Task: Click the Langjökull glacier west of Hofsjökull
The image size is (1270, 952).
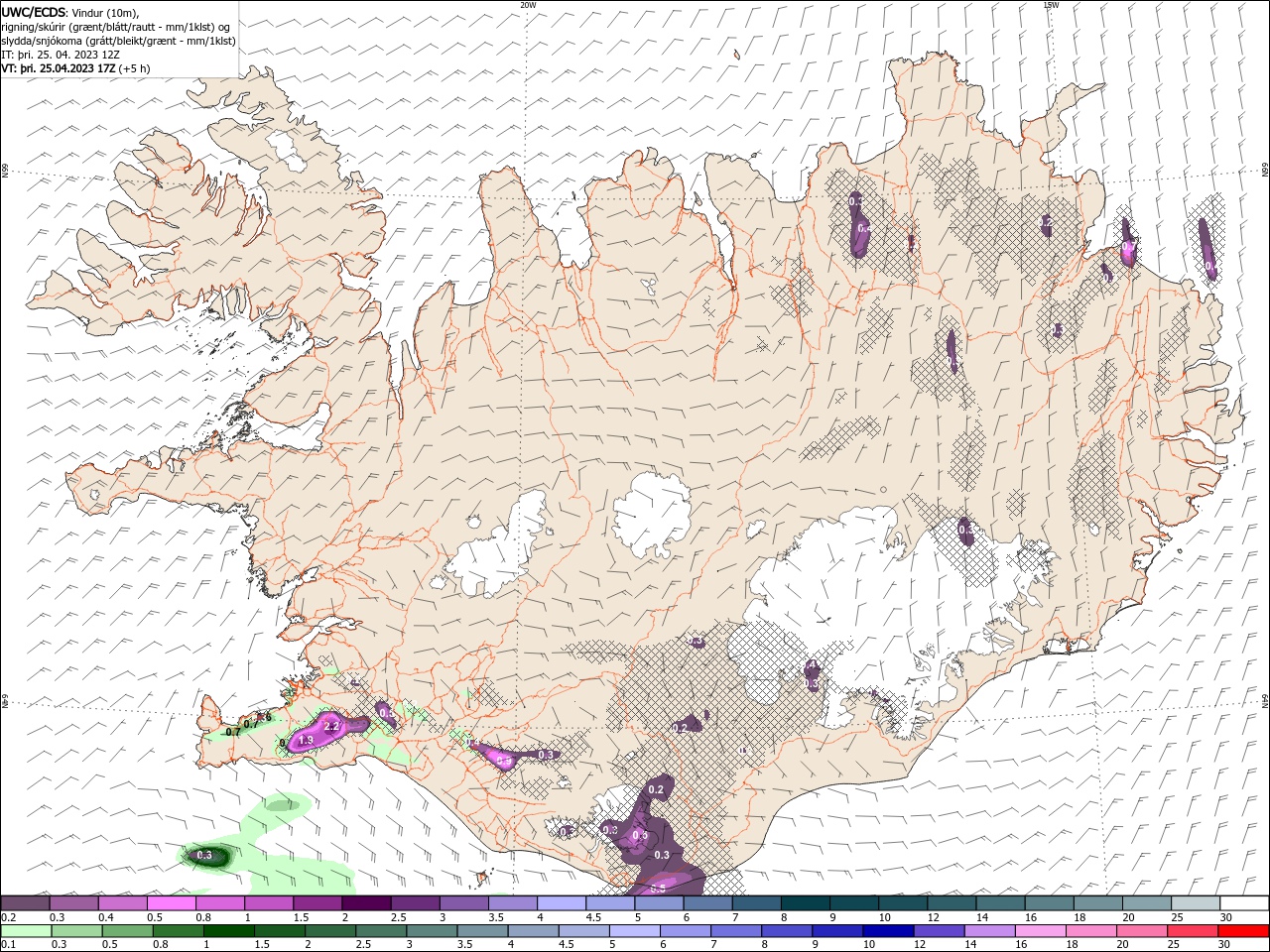Action: click(x=496, y=550)
